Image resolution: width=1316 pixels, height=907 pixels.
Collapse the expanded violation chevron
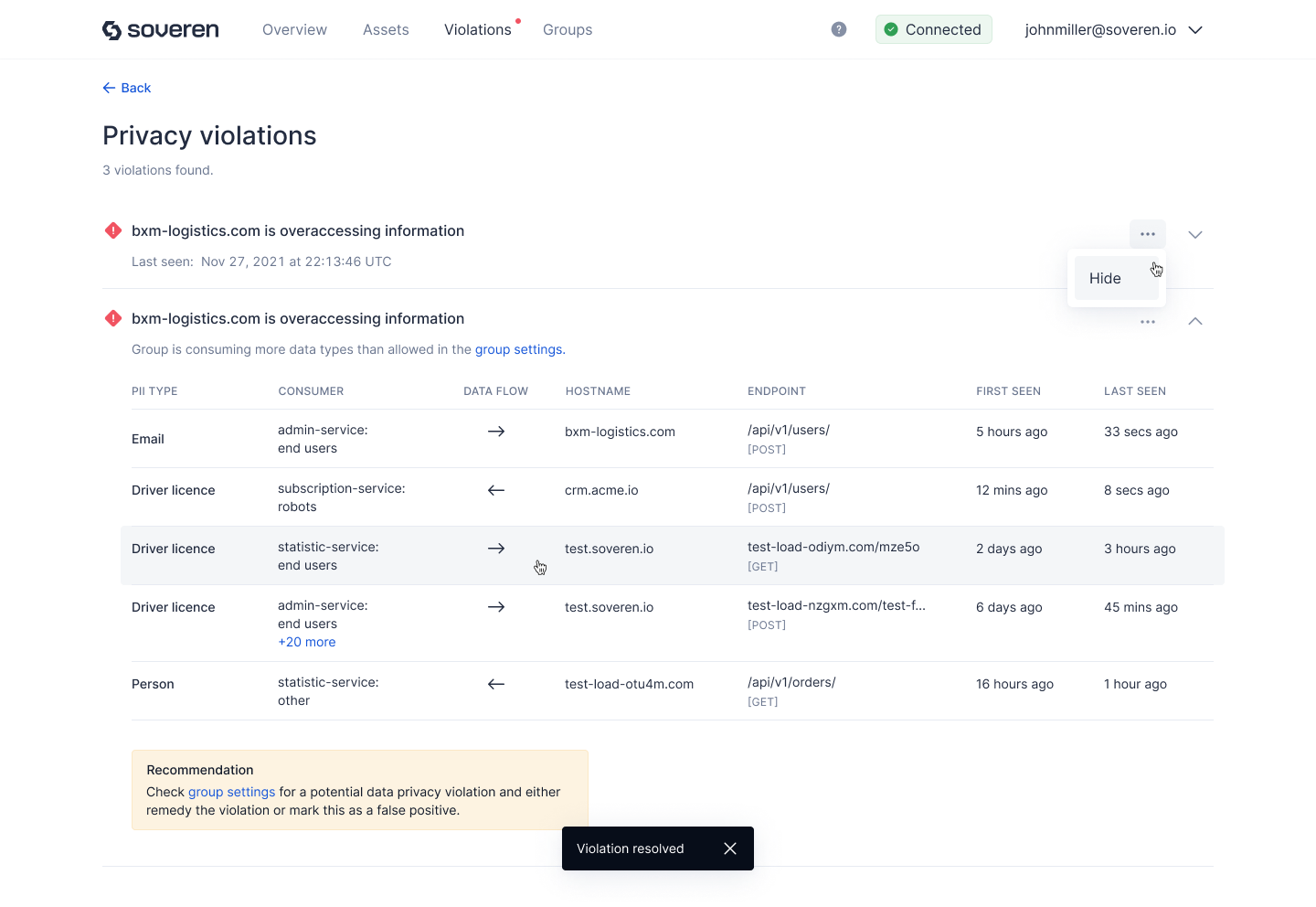point(1195,322)
